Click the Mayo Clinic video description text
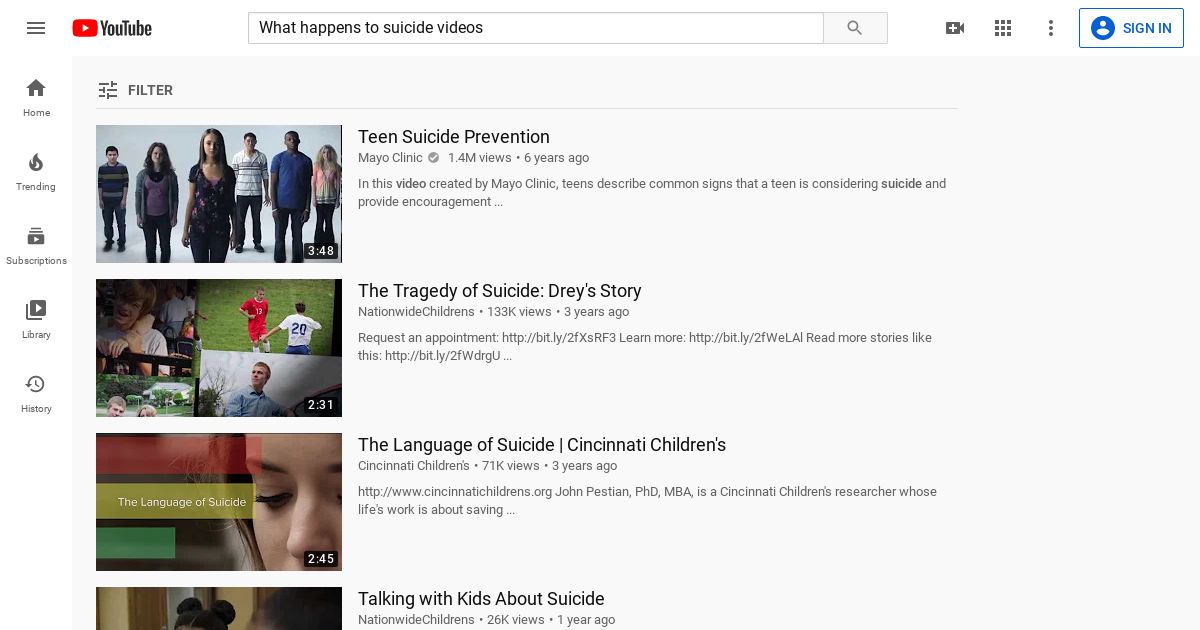Image resolution: width=1200 pixels, height=630 pixels. coord(652,193)
